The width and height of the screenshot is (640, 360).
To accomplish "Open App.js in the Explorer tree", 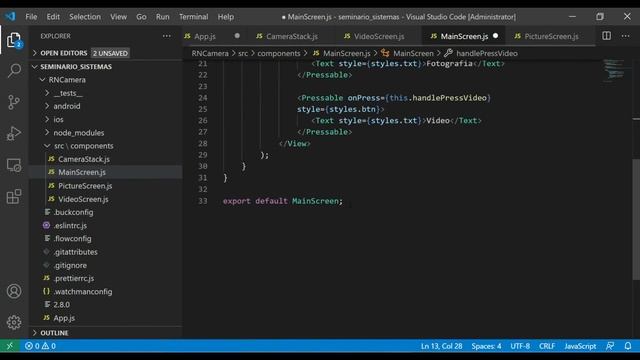I will point(64,318).
